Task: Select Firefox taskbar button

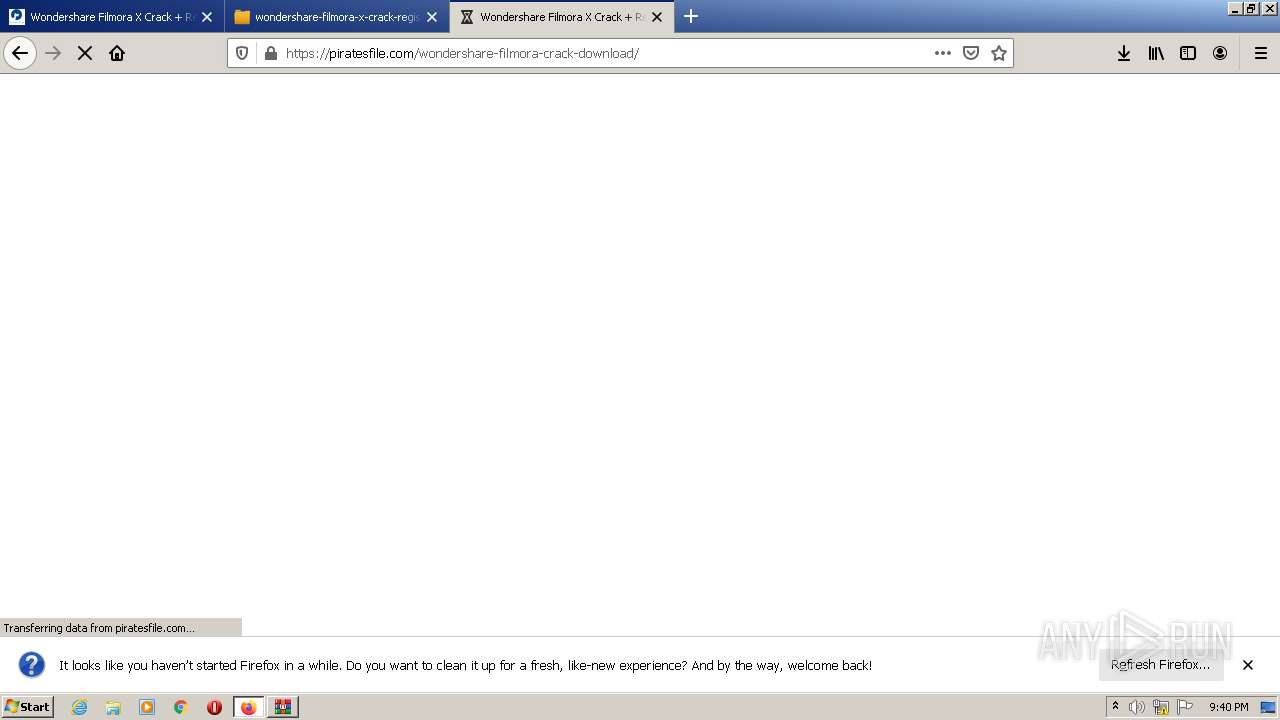Action: tap(249, 707)
